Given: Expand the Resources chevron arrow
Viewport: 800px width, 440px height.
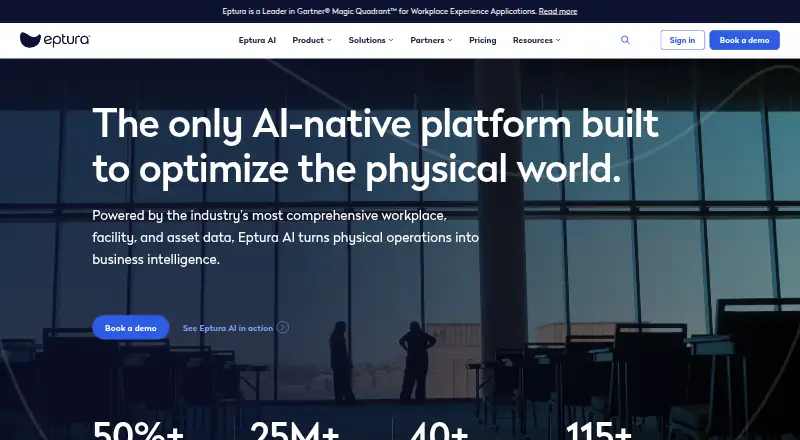Looking at the screenshot, I should (x=558, y=40).
